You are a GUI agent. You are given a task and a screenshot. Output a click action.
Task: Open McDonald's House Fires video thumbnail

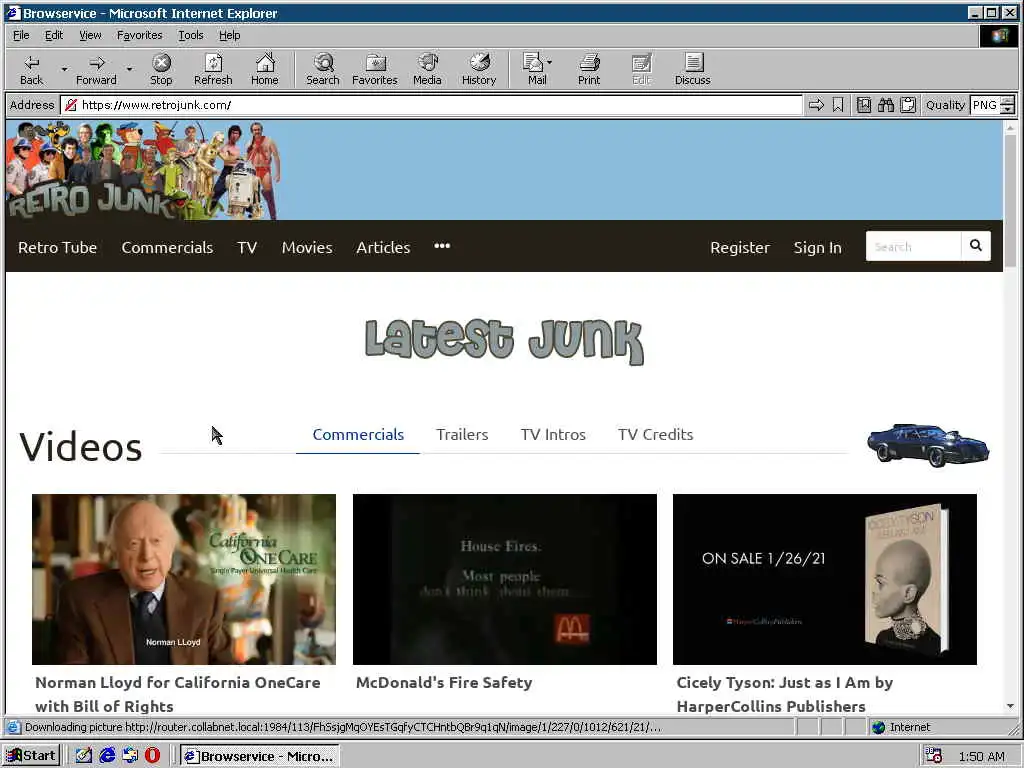[x=505, y=579]
